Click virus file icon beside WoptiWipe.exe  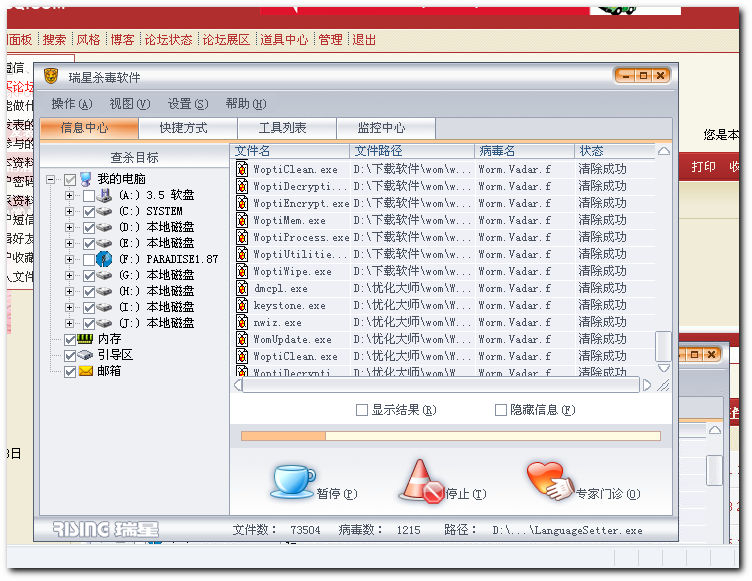[x=242, y=271]
